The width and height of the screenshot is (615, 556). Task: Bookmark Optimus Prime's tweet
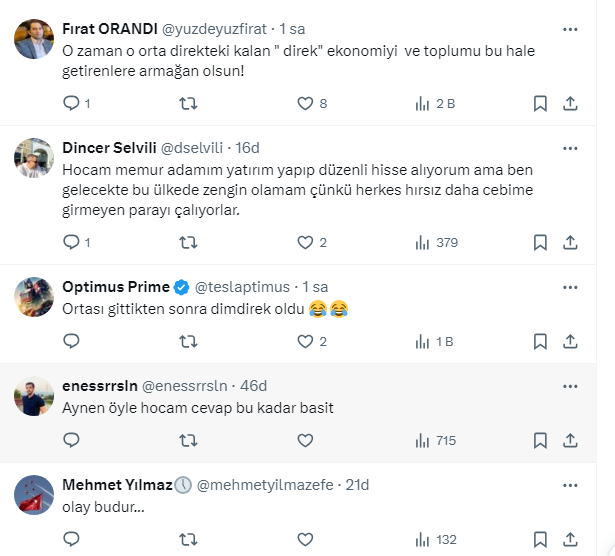point(540,341)
